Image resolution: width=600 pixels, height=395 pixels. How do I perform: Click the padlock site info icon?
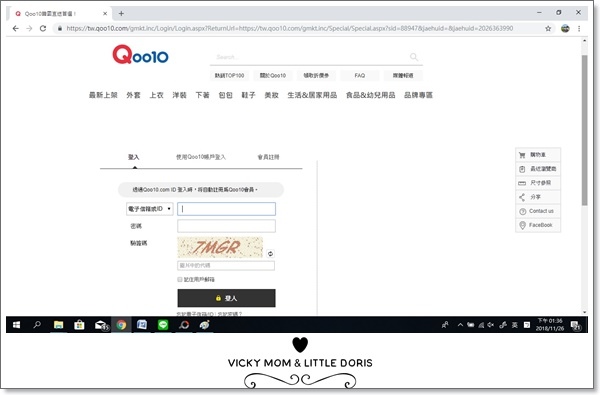(60, 28)
